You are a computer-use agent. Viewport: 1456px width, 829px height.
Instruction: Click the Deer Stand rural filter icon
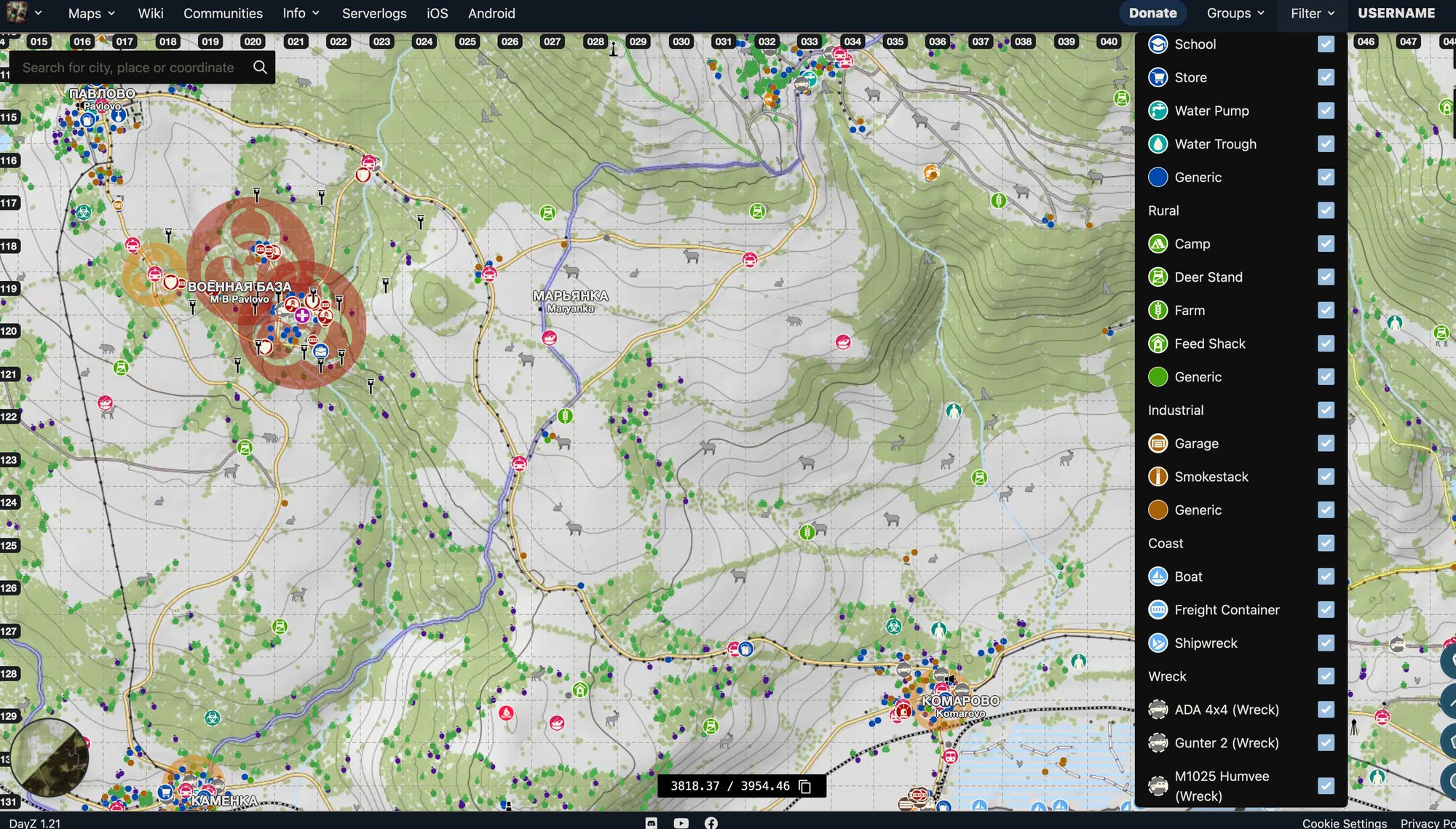tap(1158, 277)
